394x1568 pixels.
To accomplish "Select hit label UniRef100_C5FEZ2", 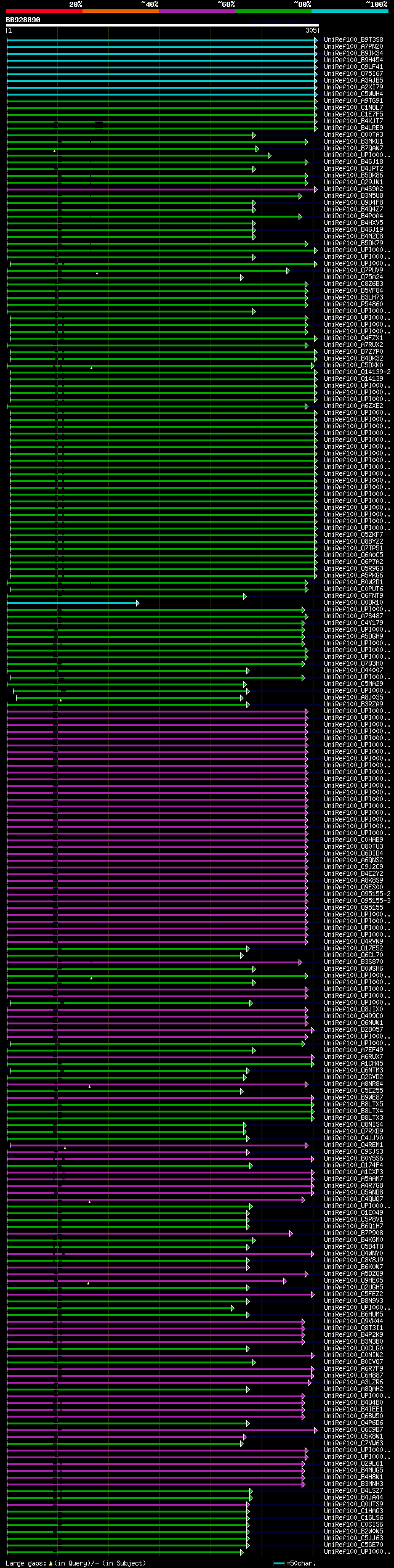I will (x=353, y=1294).
